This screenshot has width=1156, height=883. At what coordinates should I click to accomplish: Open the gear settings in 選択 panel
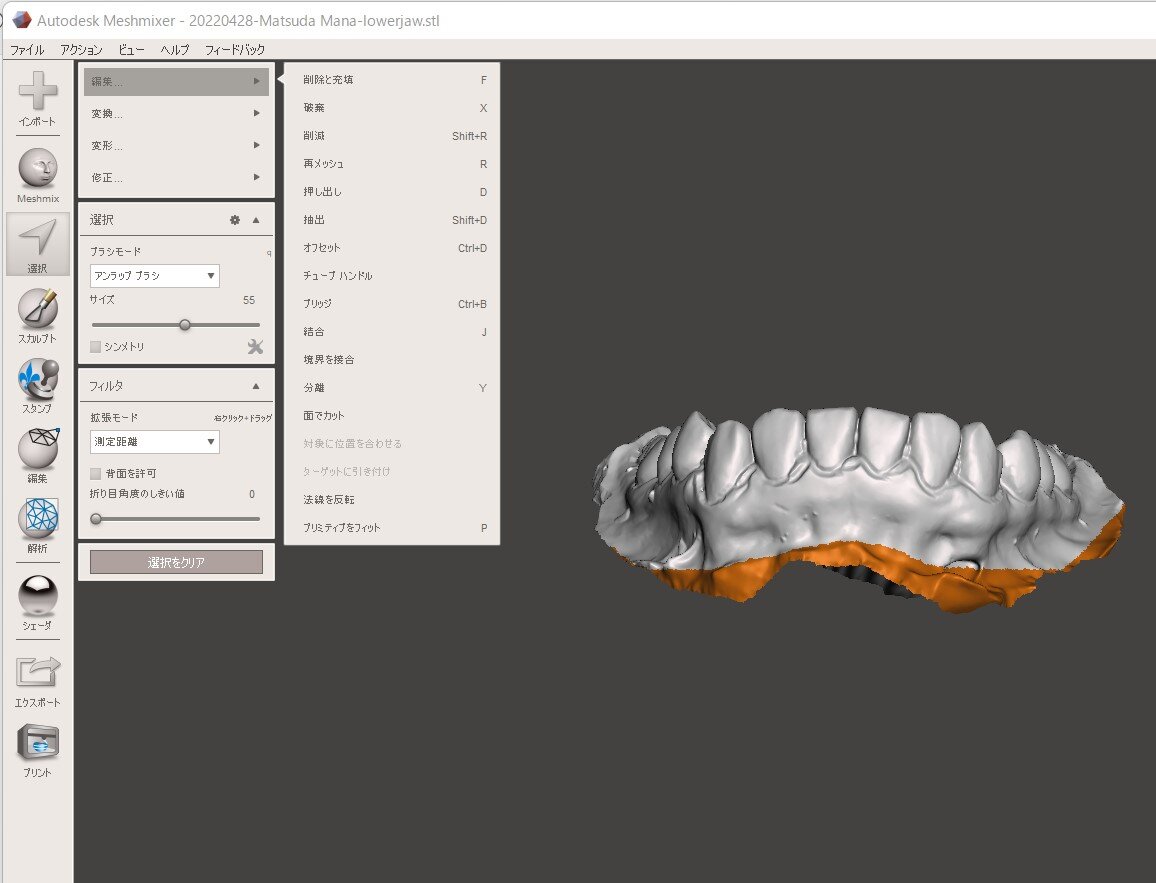pos(235,220)
